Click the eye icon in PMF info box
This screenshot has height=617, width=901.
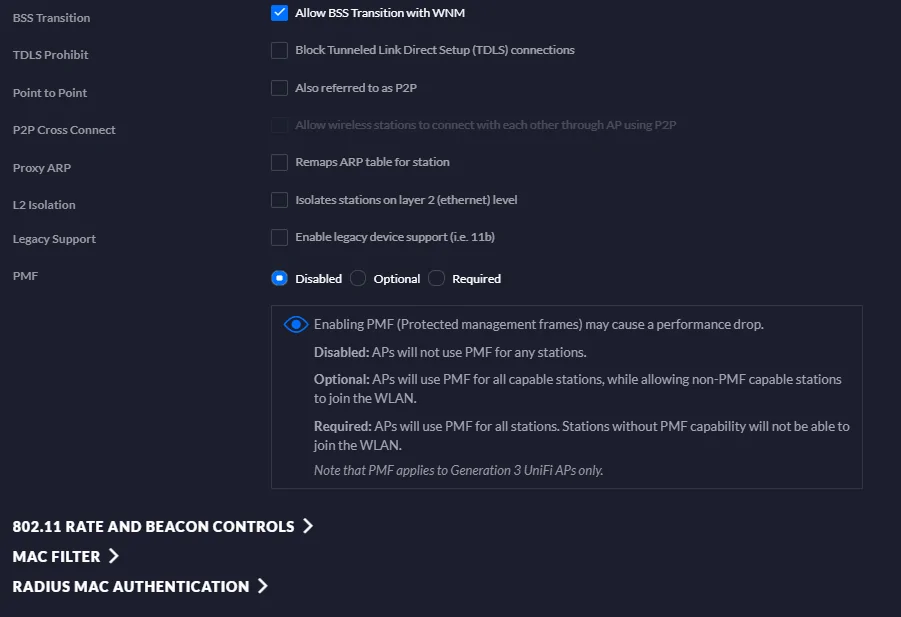pyautogui.click(x=296, y=325)
